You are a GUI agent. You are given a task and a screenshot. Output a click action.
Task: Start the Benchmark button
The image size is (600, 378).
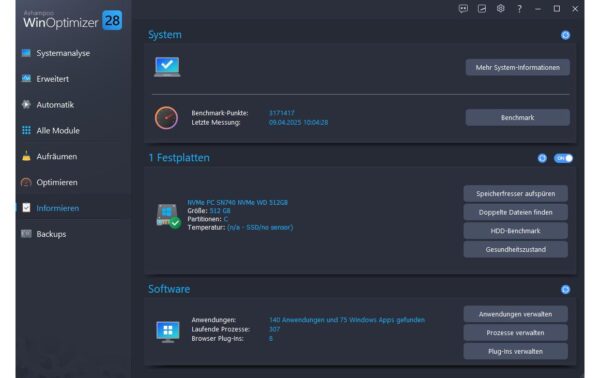tap(517, 117)
